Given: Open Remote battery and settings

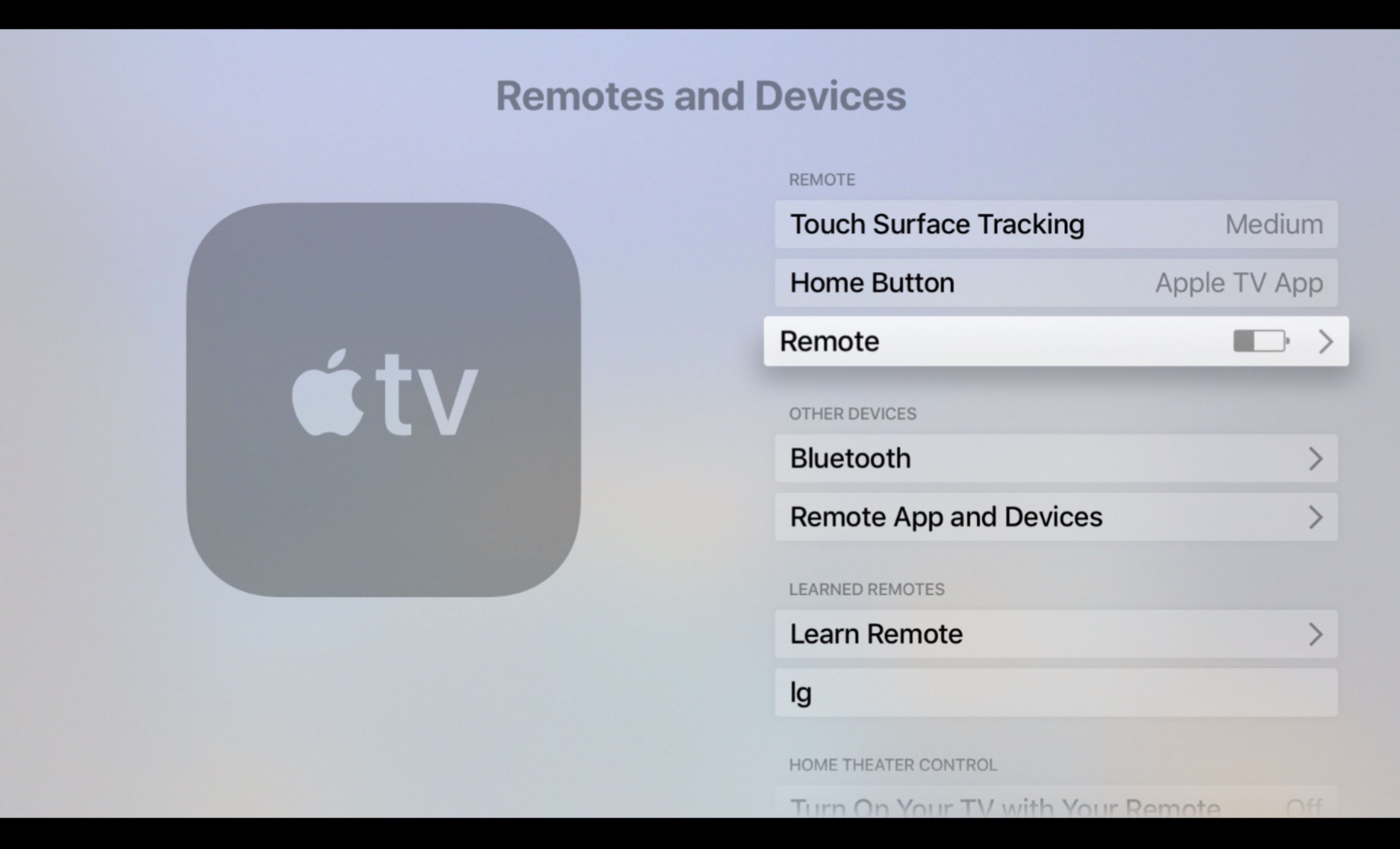Looking at the screenshot, I should pyautogui.click(x=1057, y=341).
